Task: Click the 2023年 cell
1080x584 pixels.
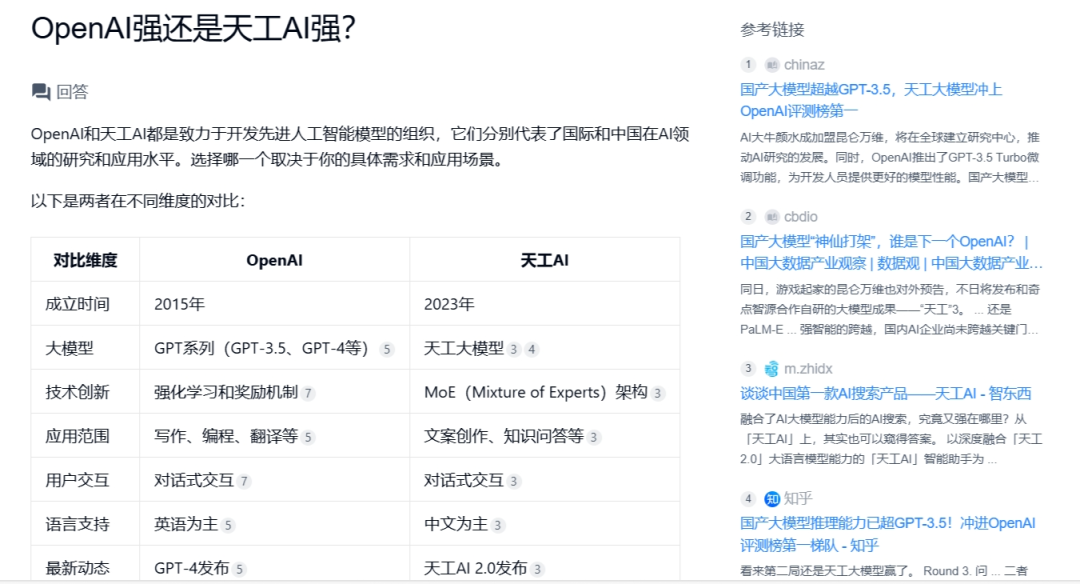Action: click(x=449, y=304)
